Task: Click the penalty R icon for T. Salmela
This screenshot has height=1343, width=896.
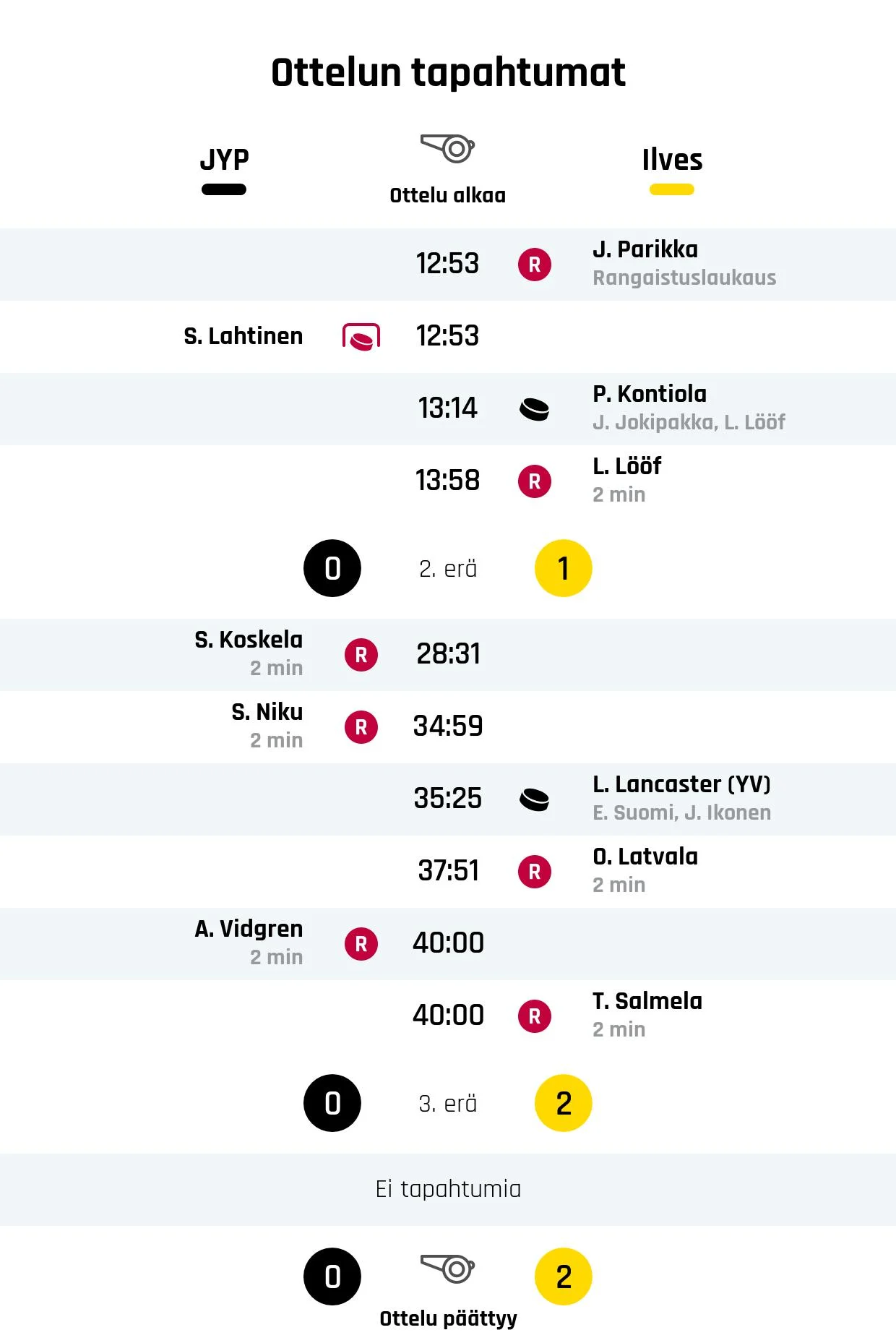Action: [x=535, y=1016]
